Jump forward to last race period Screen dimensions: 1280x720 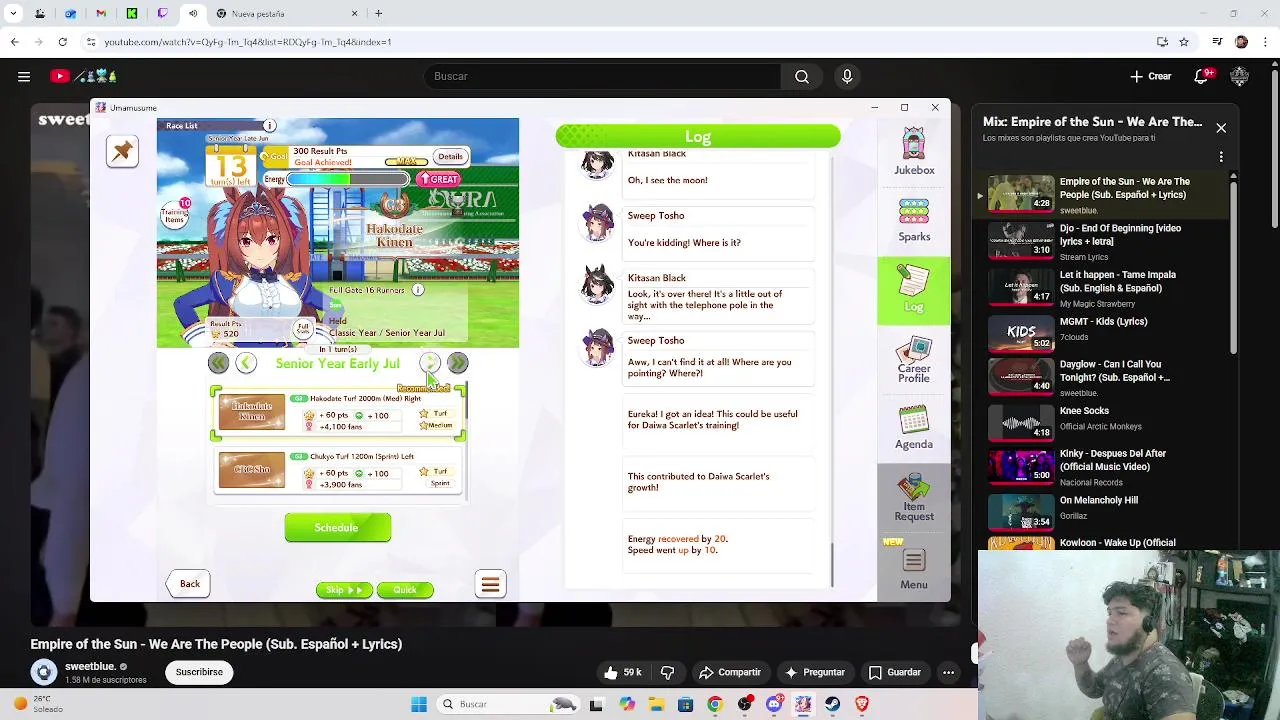pyautogui.click(x=458, y=363)
